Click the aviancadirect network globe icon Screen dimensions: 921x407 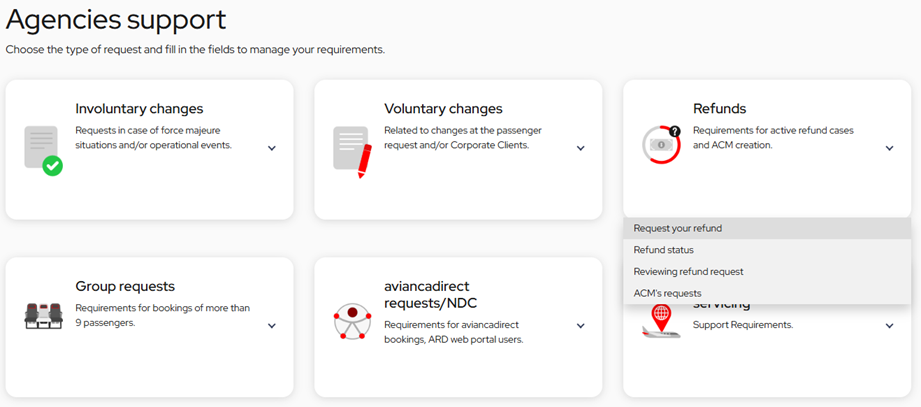(352, 322)
